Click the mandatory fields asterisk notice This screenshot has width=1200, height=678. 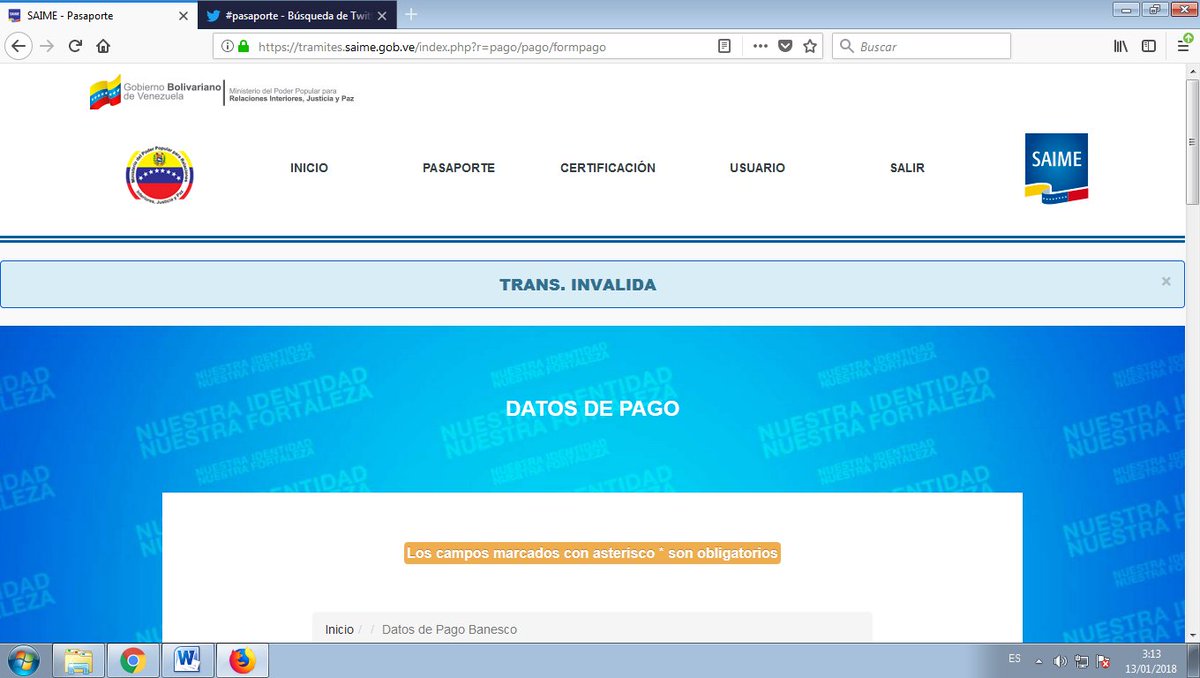point(592,553)
